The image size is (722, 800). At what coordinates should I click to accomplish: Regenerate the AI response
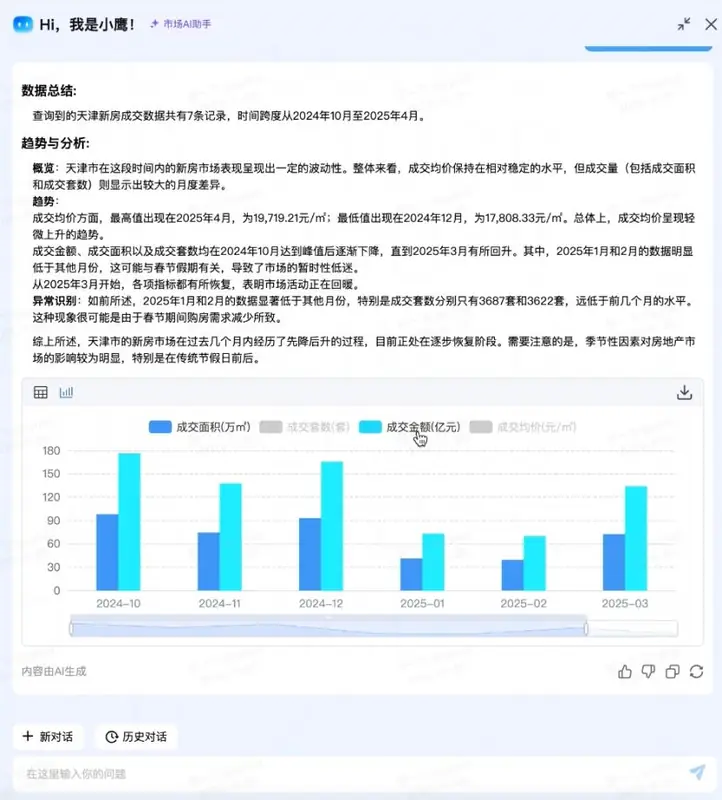tap(696, 671)
